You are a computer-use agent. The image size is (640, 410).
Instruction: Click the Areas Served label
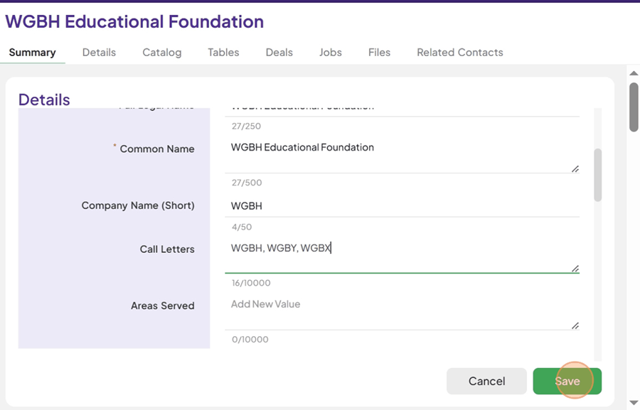(x=162, y=306)
